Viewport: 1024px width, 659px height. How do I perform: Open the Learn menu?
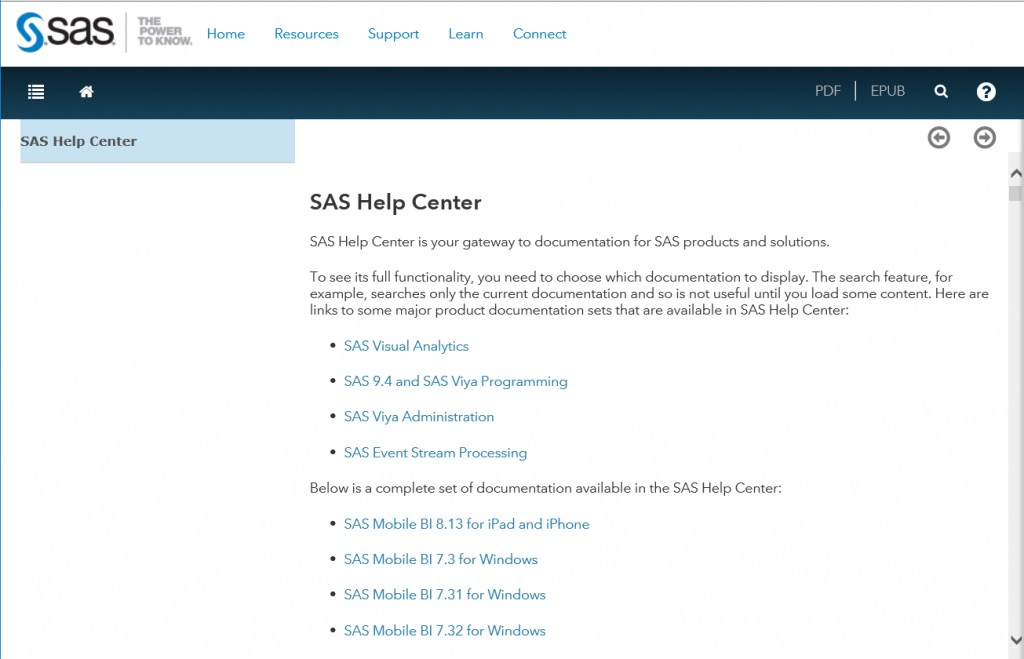click(x=465, y=34)
